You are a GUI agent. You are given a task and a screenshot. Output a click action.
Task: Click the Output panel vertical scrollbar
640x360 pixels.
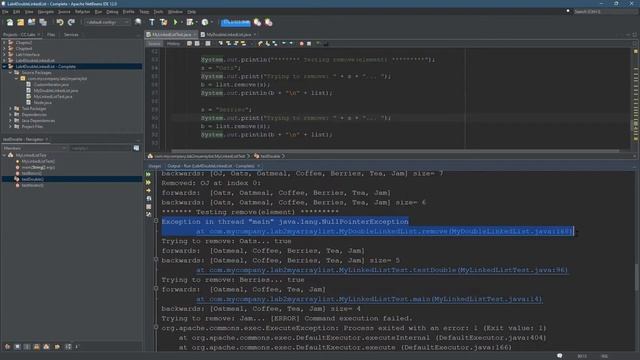(x=637, y=278)
